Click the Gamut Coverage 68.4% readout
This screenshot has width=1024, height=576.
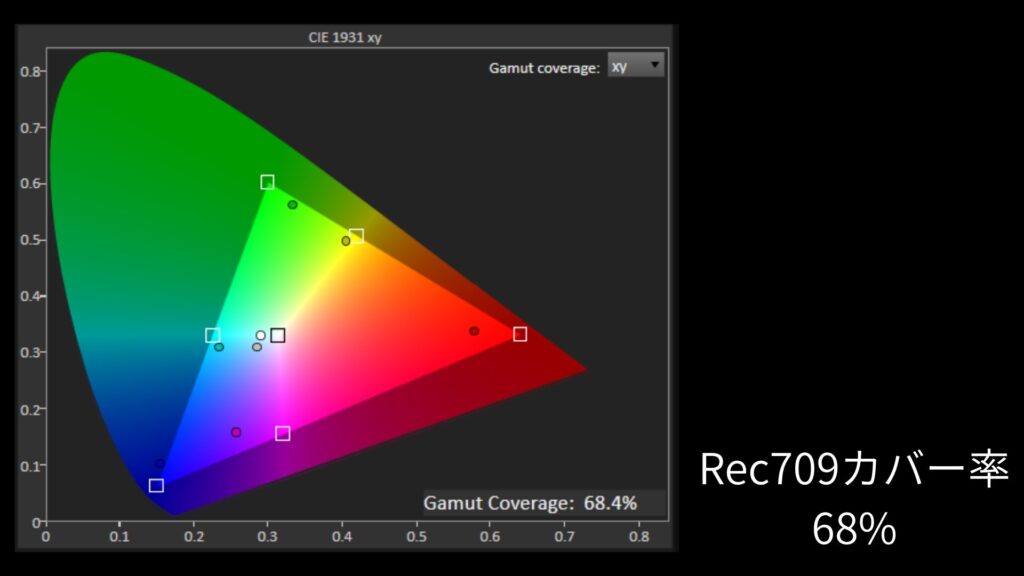pos(530,503)
